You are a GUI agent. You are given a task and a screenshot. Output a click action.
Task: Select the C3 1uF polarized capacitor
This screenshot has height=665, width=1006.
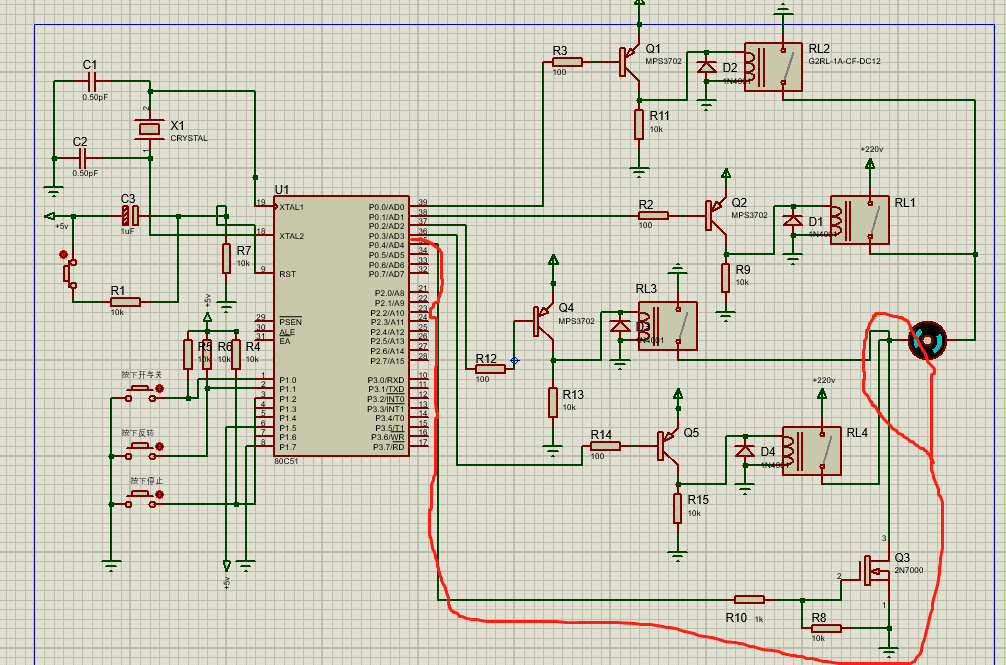(130, 215)
